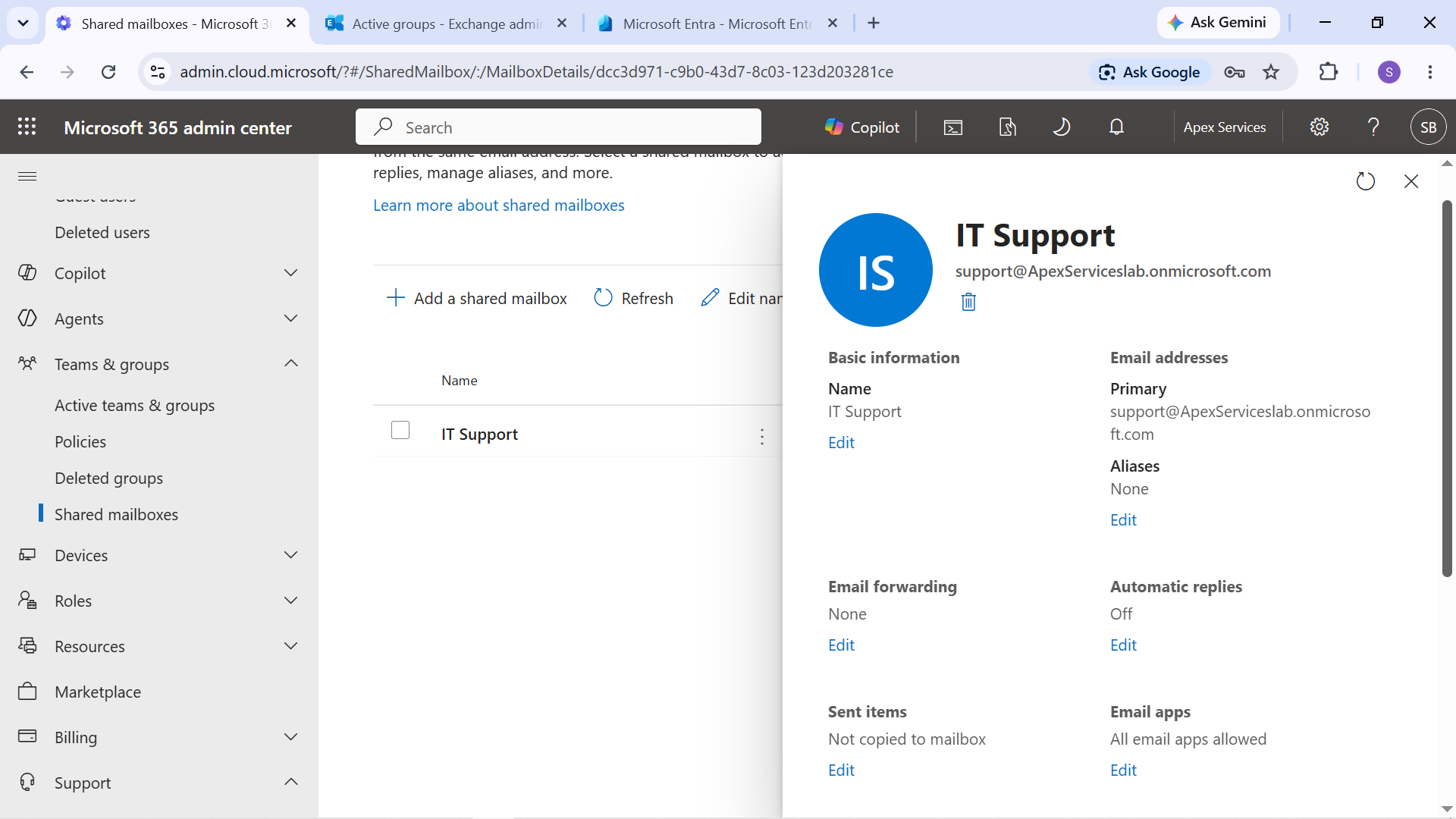Viewport: 1456px width, 819px height.
Task: Go to Policies under Teams & groups
Action: [x=80, y=442]
